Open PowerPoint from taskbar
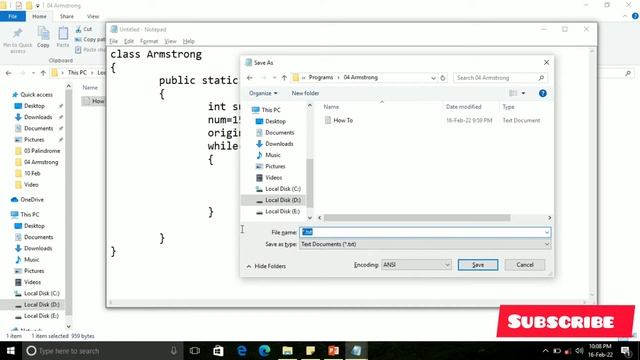 click(x=333, y=351)
